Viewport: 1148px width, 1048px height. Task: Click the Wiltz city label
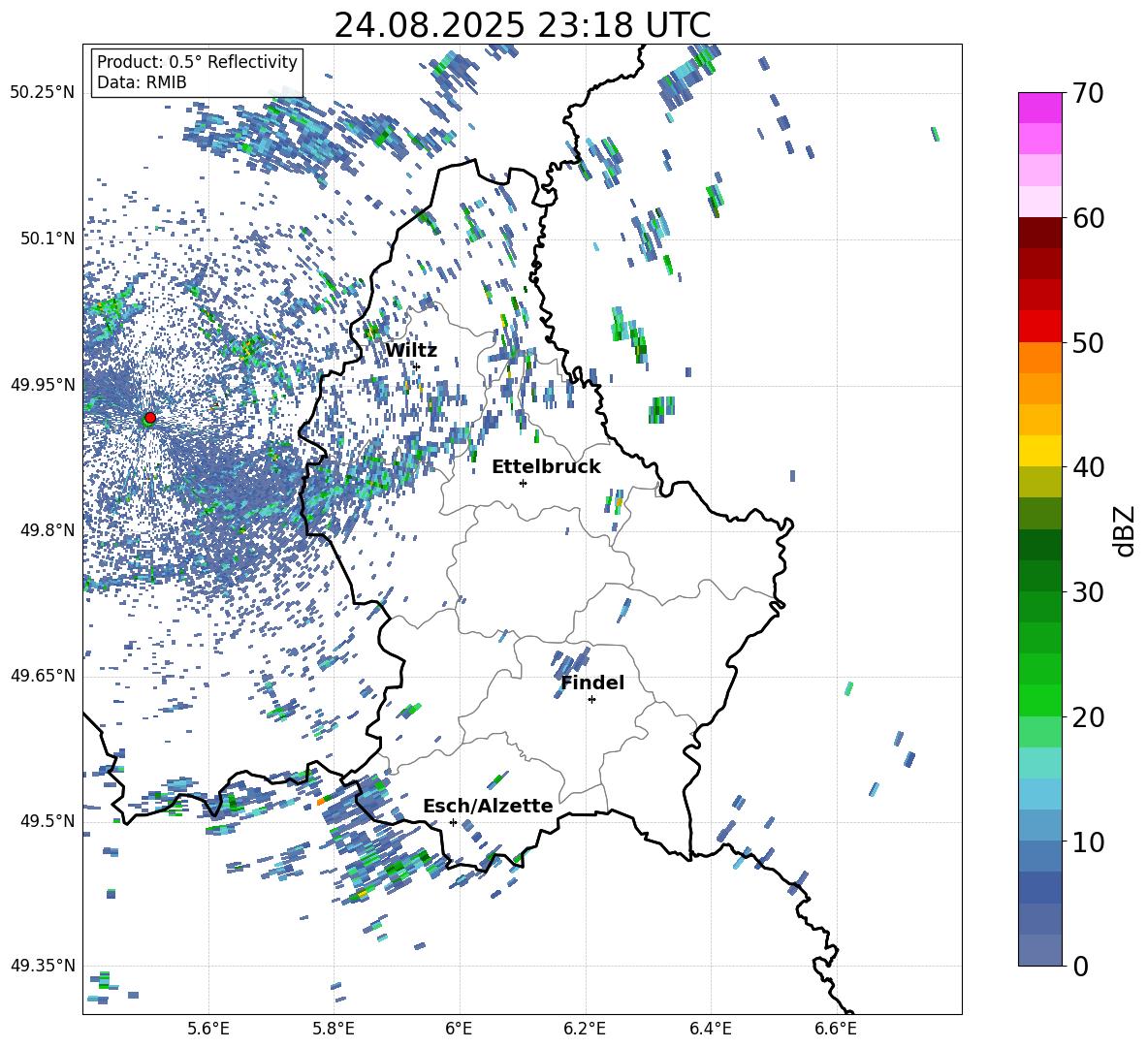411,351
